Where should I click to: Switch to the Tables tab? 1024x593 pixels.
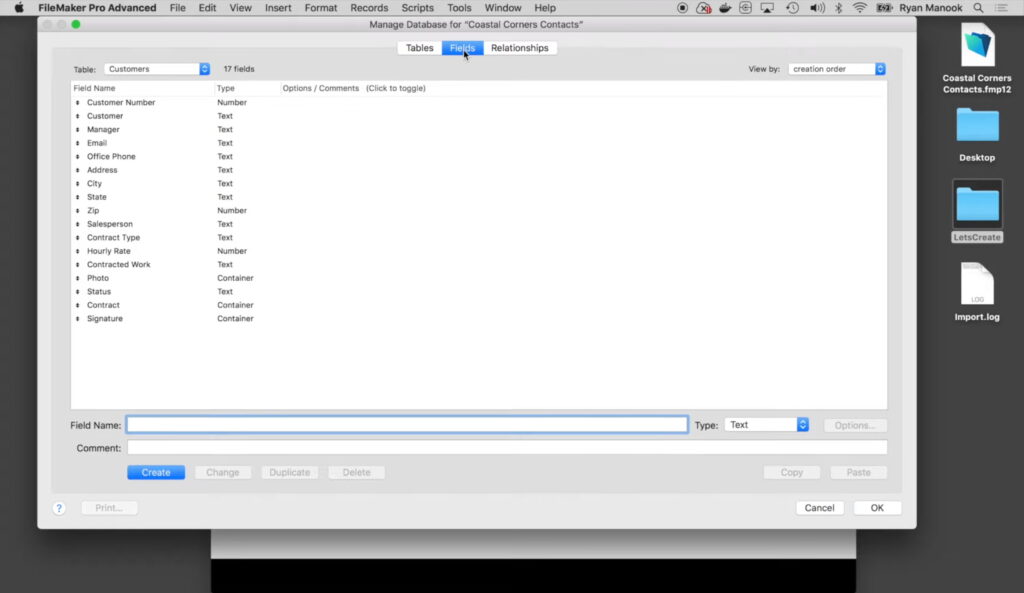coord(419,48)
